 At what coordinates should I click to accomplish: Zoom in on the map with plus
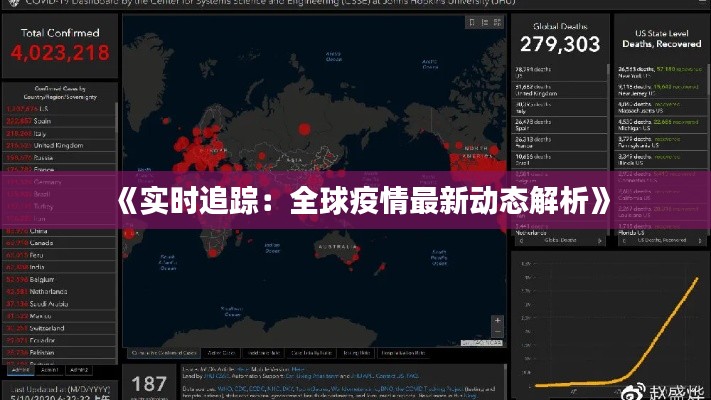[x=497, y=321]
